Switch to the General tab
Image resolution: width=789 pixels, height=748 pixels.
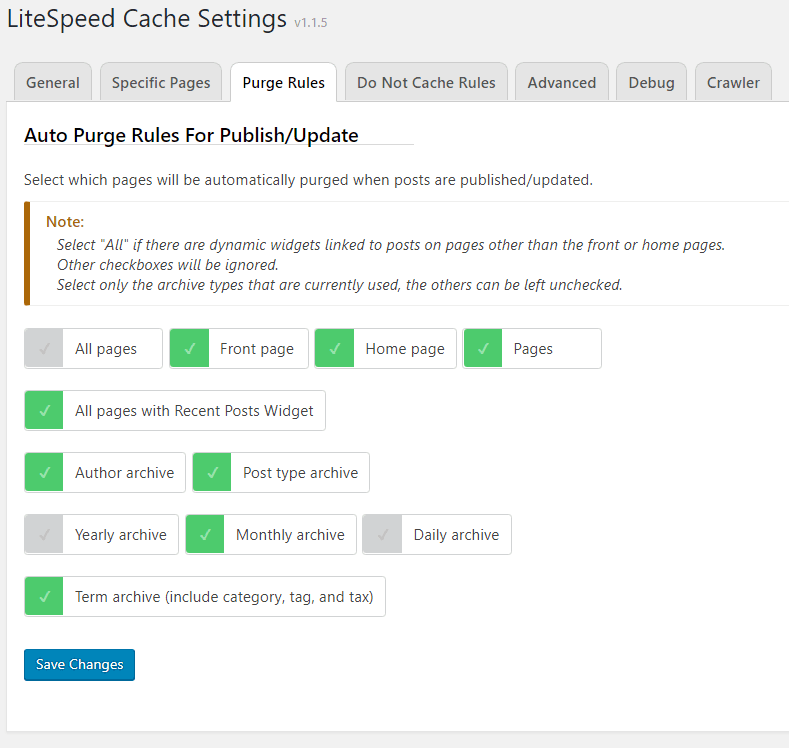53,83
